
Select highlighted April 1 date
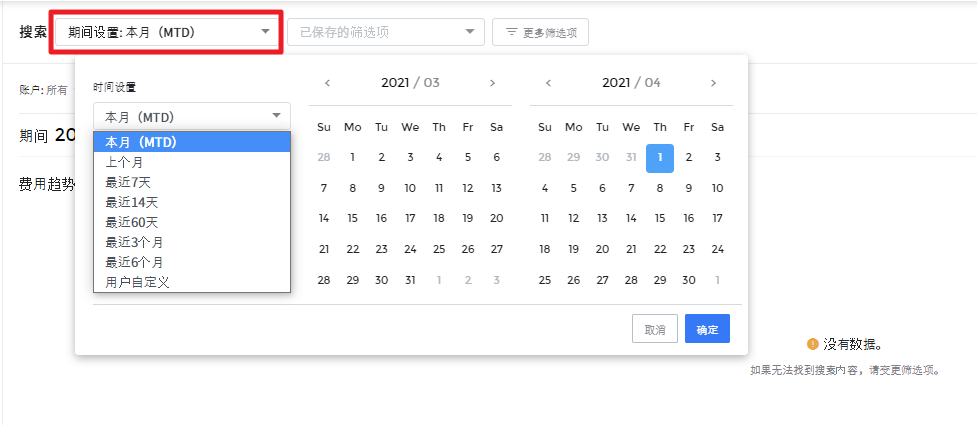659,157
